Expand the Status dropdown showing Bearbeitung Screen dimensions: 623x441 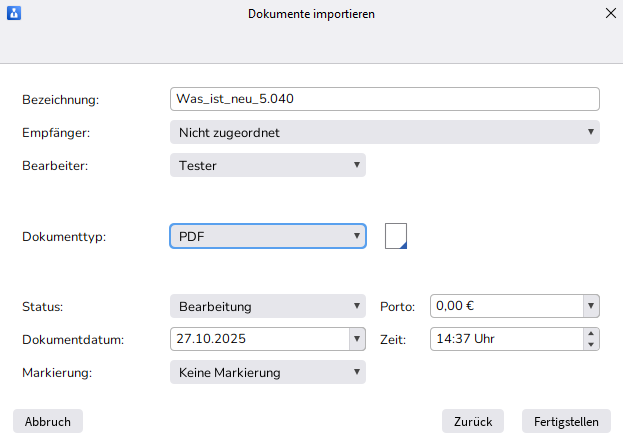coord(268,306)
